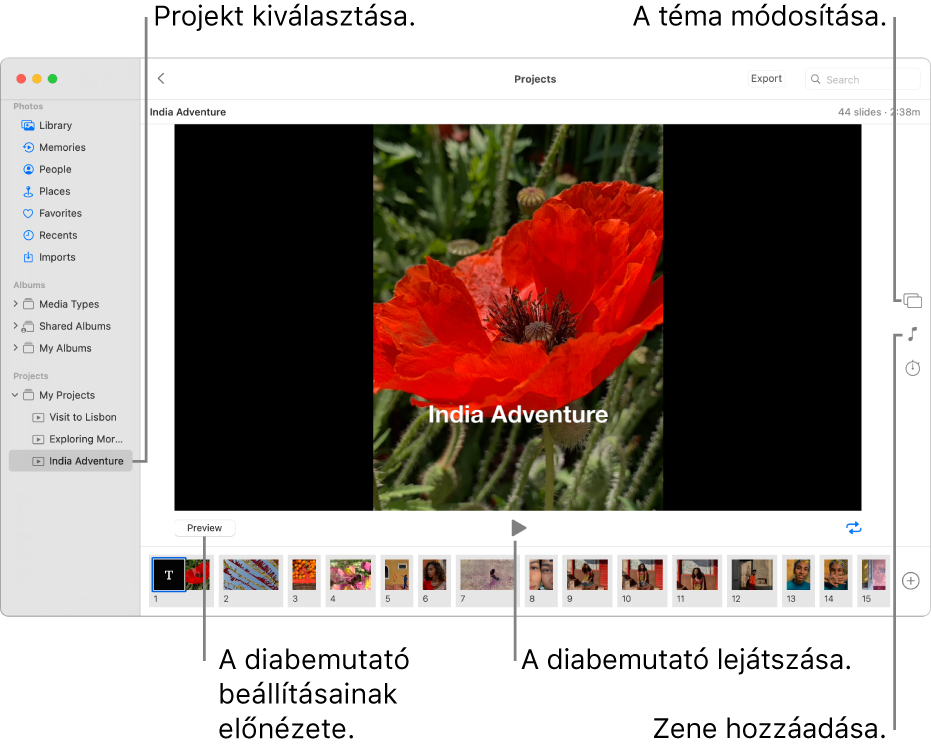The image size is (931, 750).
Task: Select slide thumbnail 7
Action: point(487,574)
